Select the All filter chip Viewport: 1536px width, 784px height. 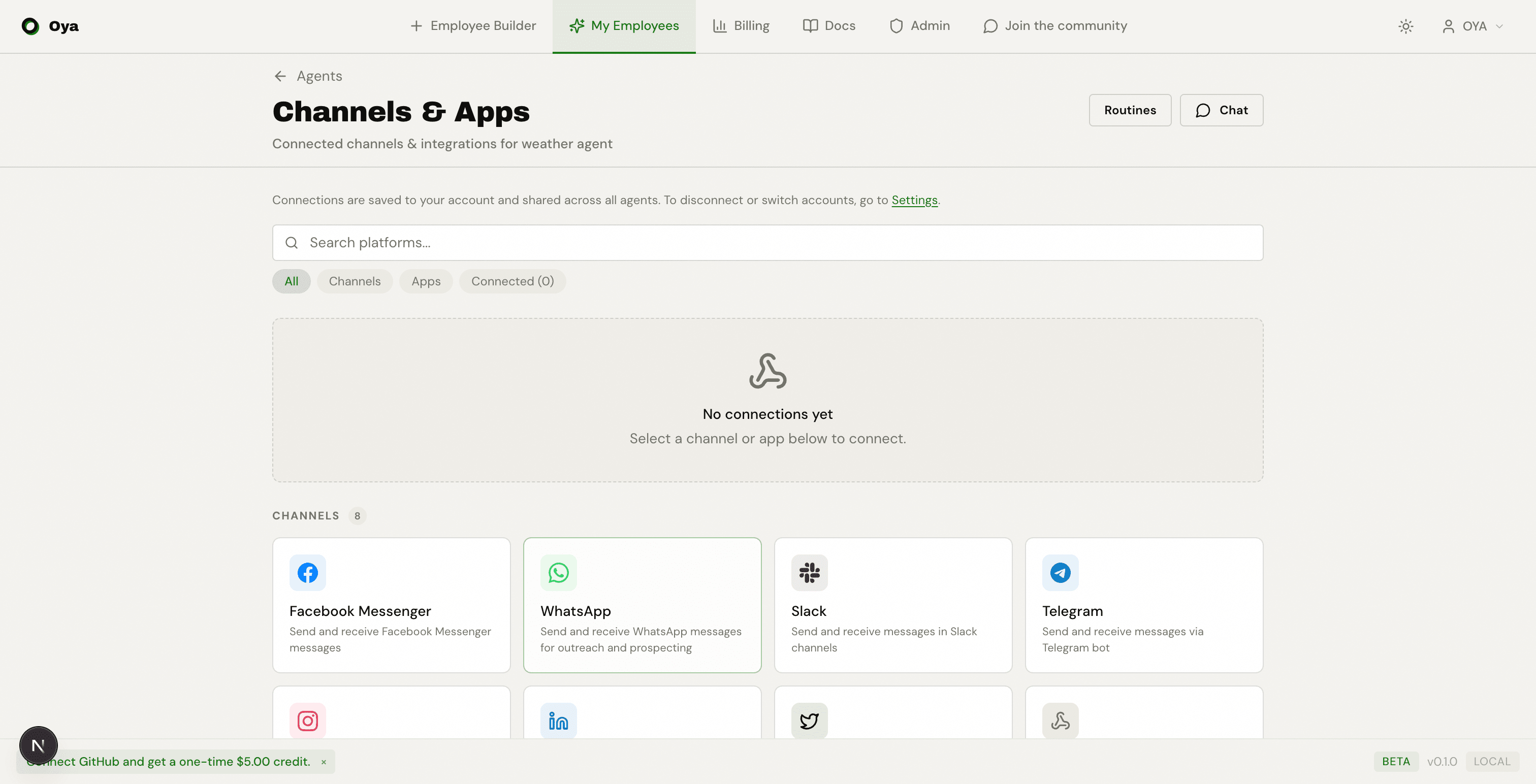[291, 281]
